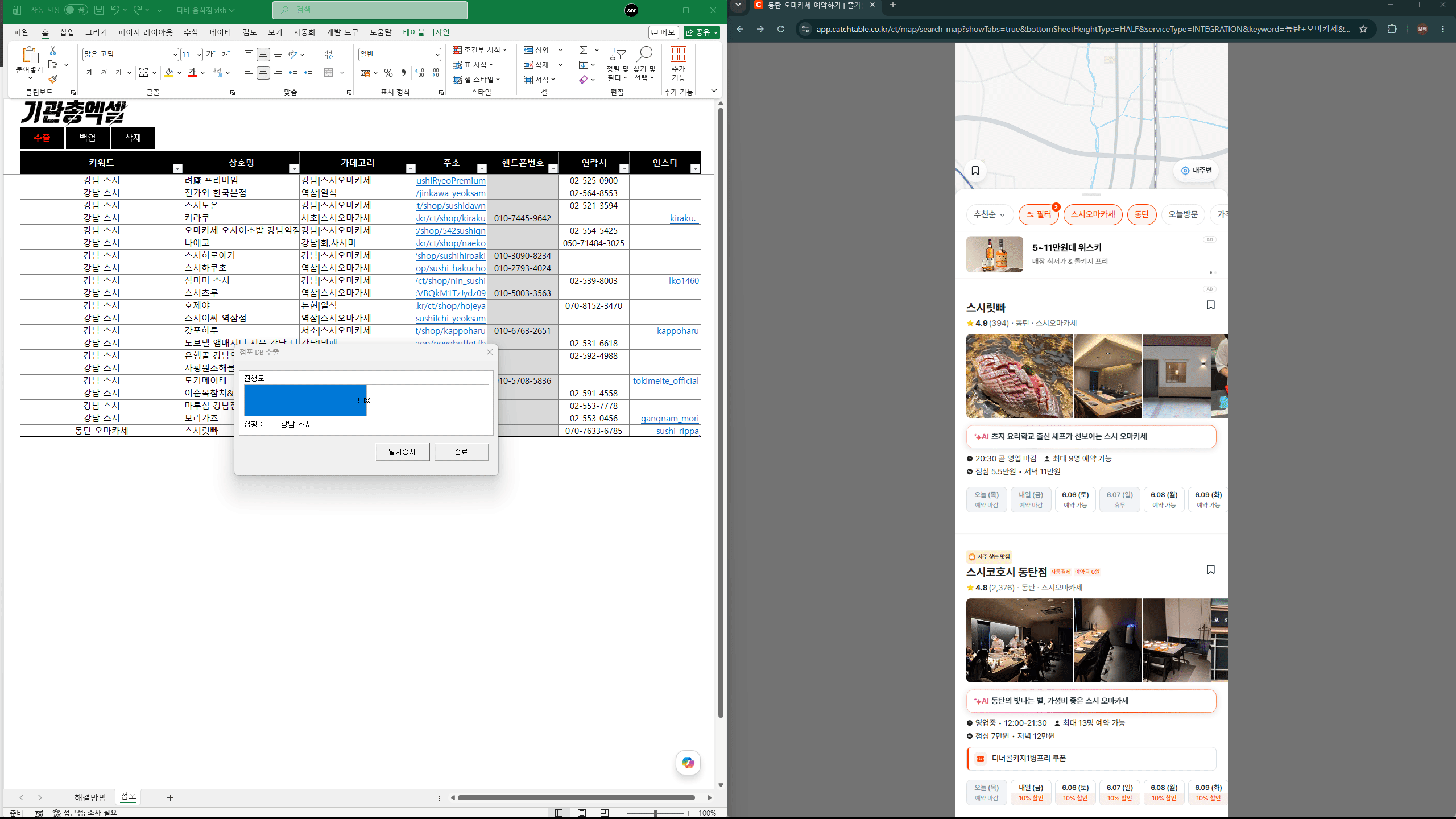Click the cell borders icon
This screenshot has height=819, width=1456.
point(143,72)
